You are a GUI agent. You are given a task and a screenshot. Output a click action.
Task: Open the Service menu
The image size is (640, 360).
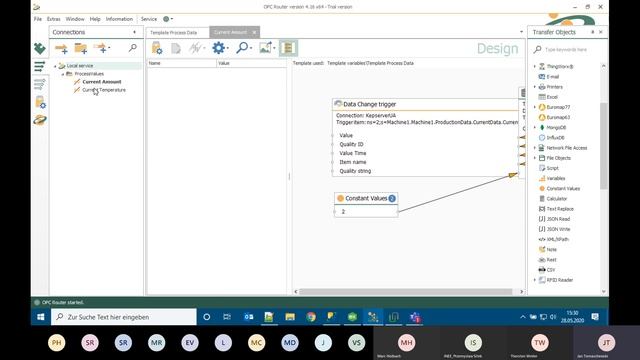149,19
